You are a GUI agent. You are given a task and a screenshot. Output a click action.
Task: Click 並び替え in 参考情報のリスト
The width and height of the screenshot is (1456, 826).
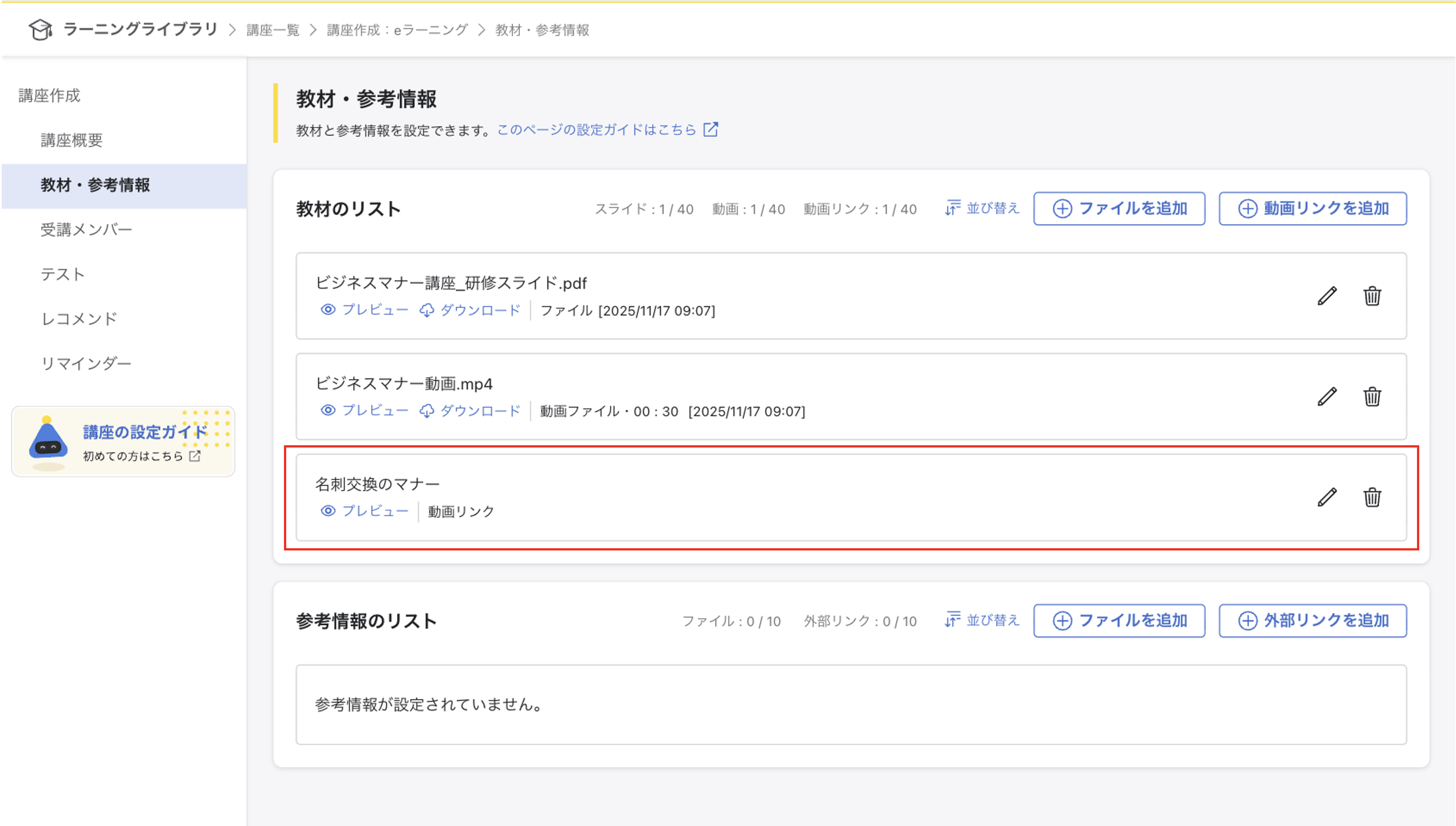tap(982, 620)
